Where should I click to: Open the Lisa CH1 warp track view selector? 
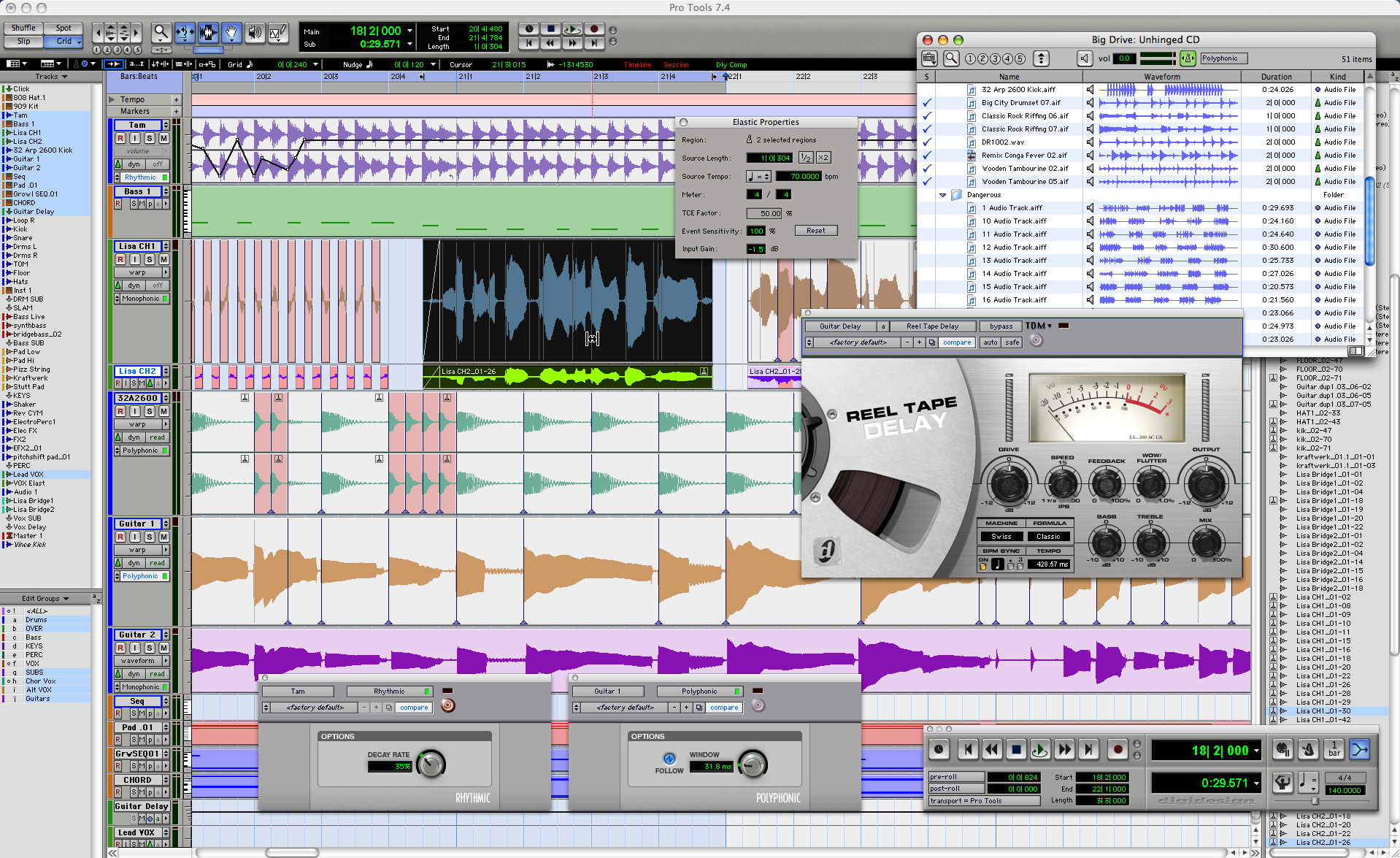(142, 272)
